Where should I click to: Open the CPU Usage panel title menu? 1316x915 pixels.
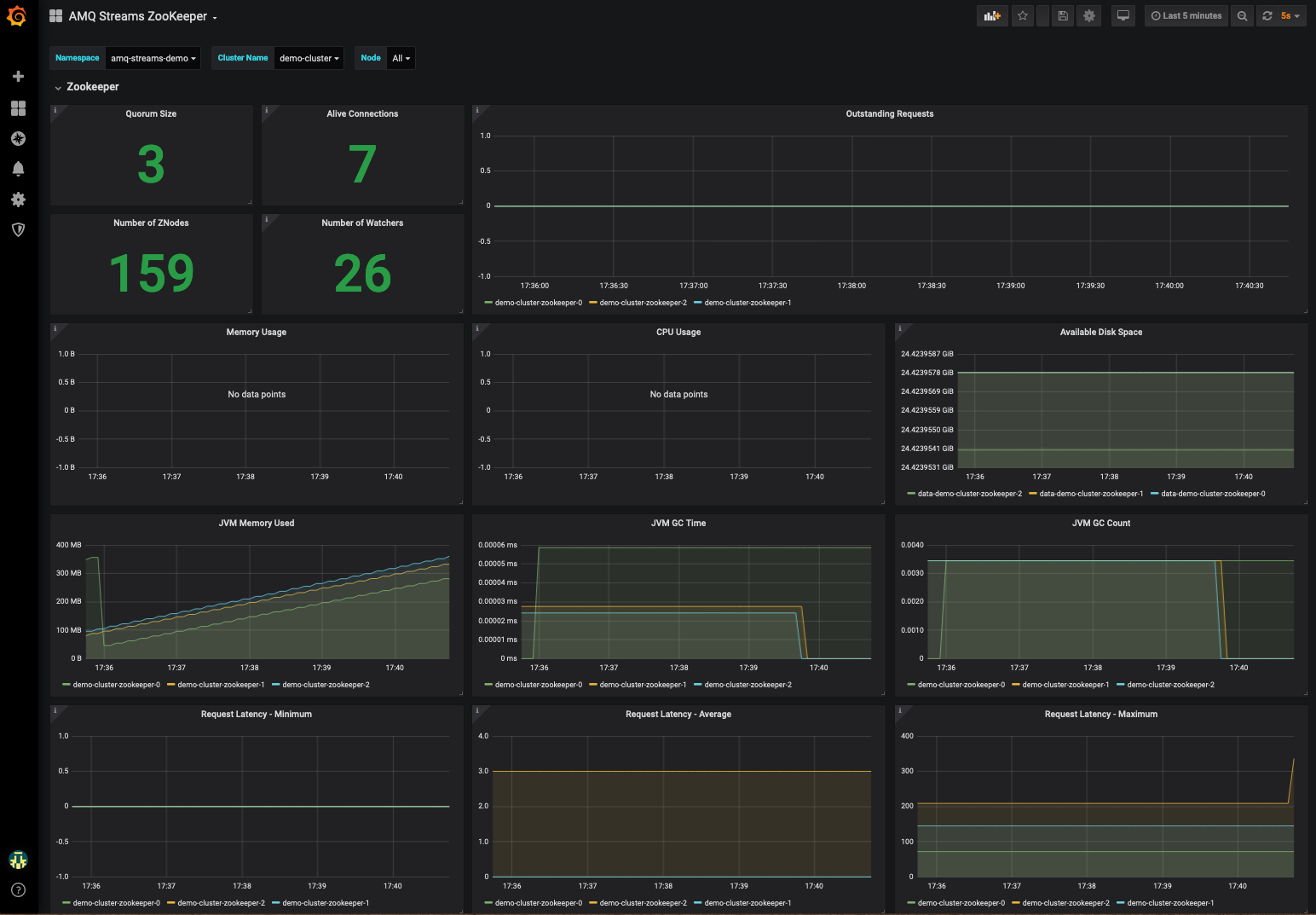click(x=678, y=332)
